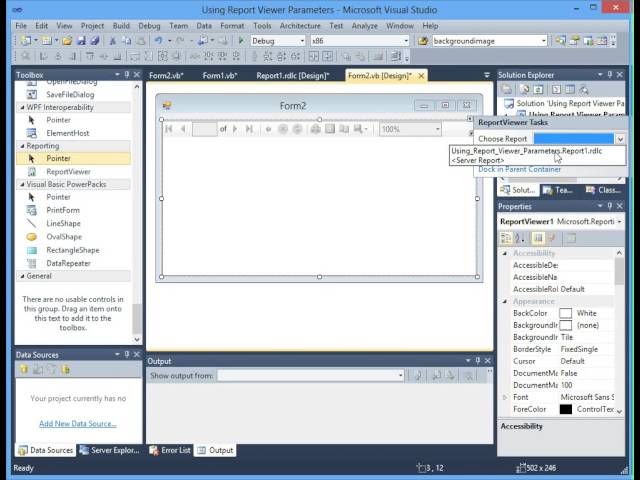640x480 pixels.
Task: Switch to the Server Explorer tab
Action: pyautogui.click(x=109, y=450)
